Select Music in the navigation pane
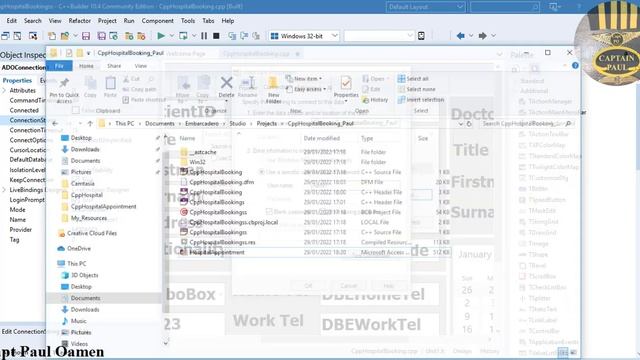 click(x=78, y=321)
